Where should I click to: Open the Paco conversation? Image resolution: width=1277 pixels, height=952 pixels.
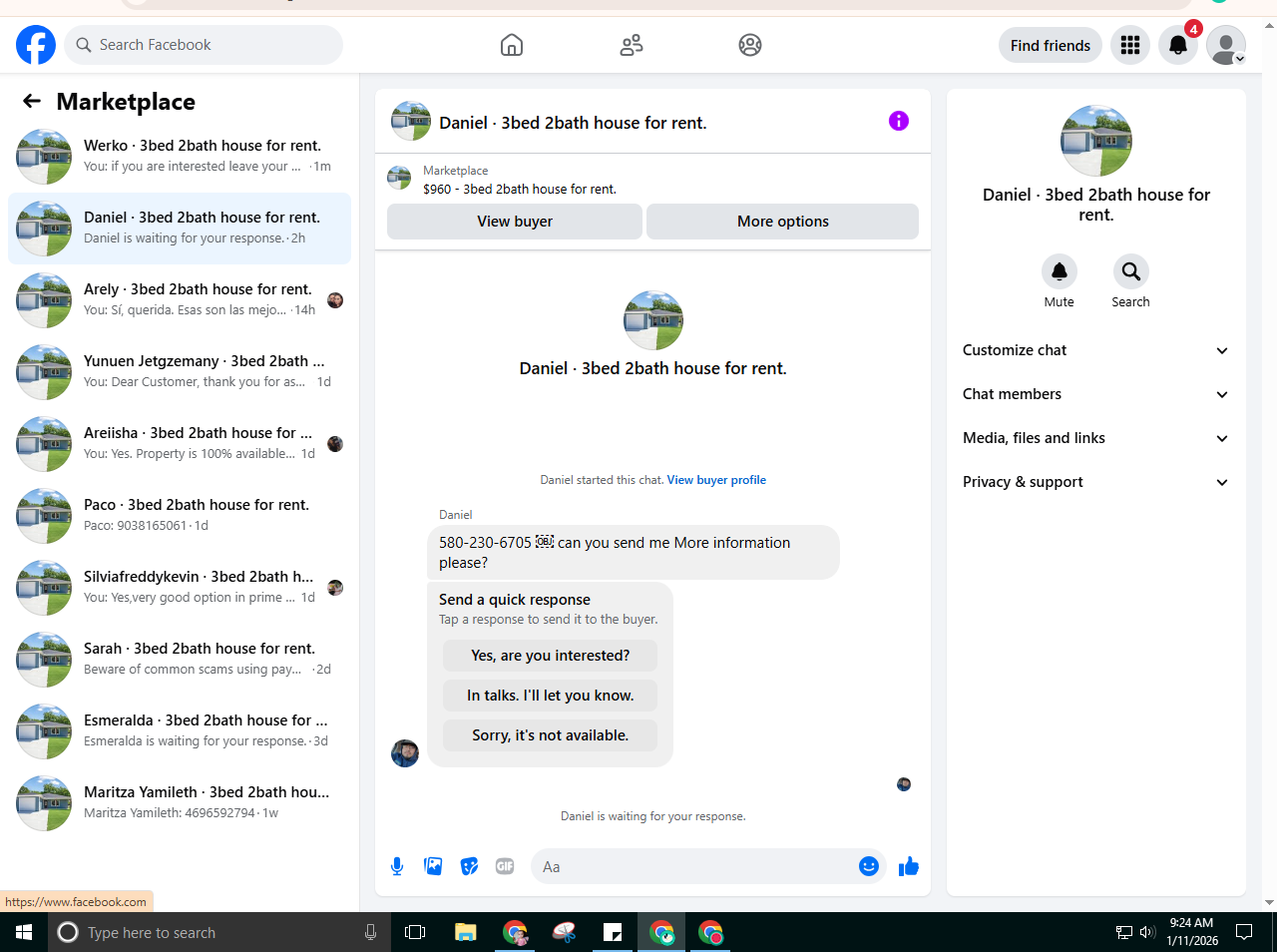(180, 516)
